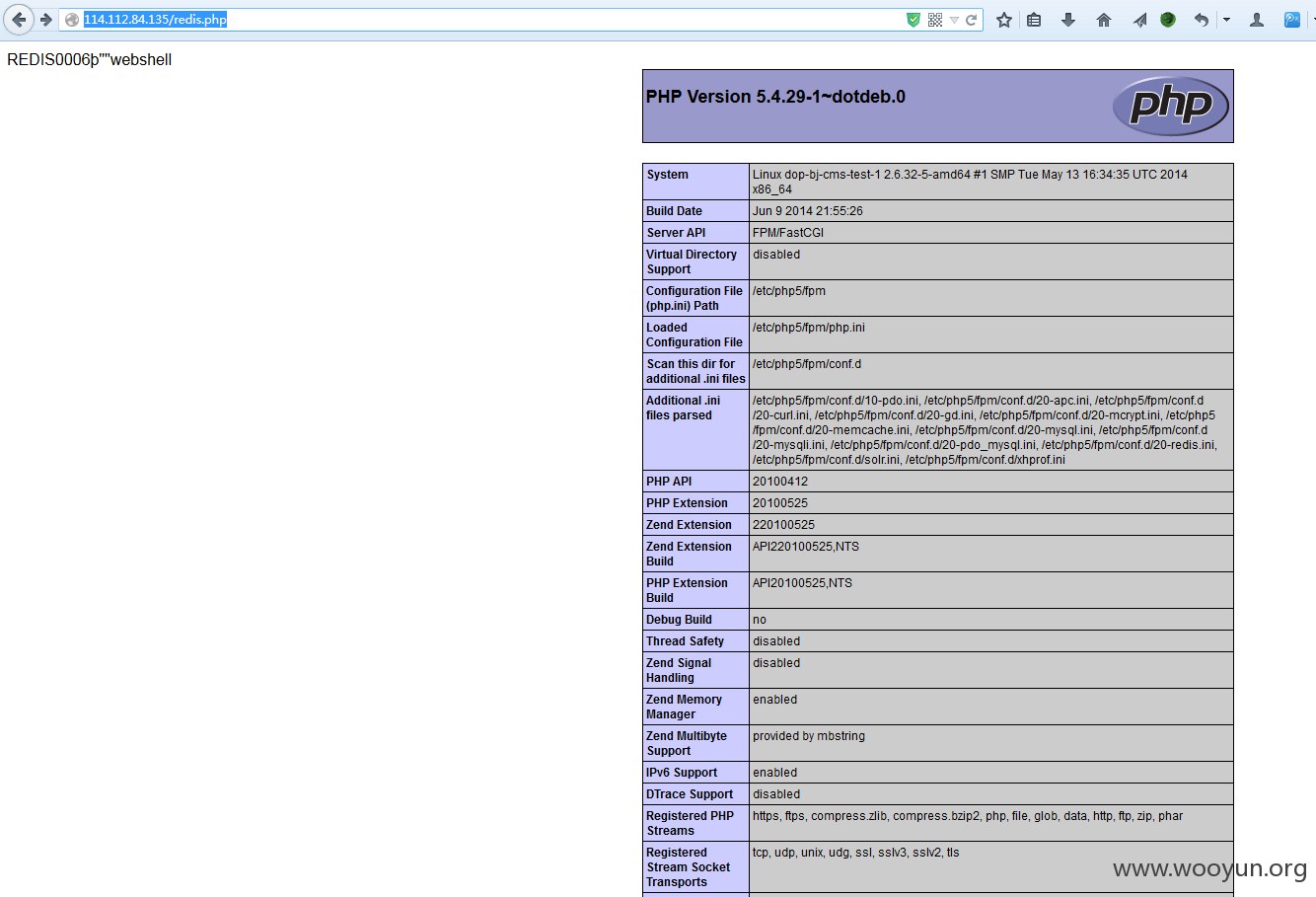The height and width of the screenshot is (897, 1316).
Task: Click the Server API value FPM/FastCGI
Action: (x=787, y=233)
